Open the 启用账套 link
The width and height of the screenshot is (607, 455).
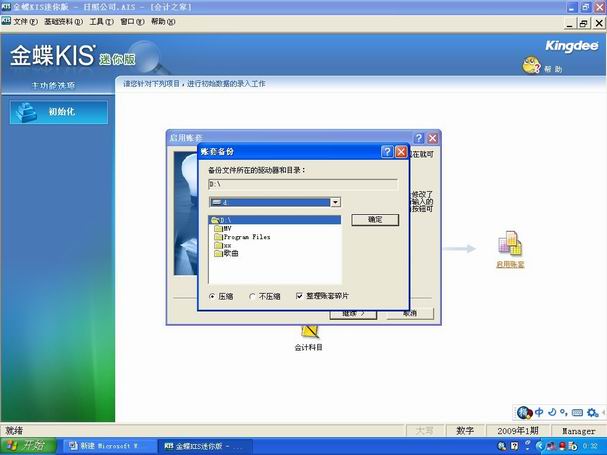pyautogui.click(x=510, y=265)
